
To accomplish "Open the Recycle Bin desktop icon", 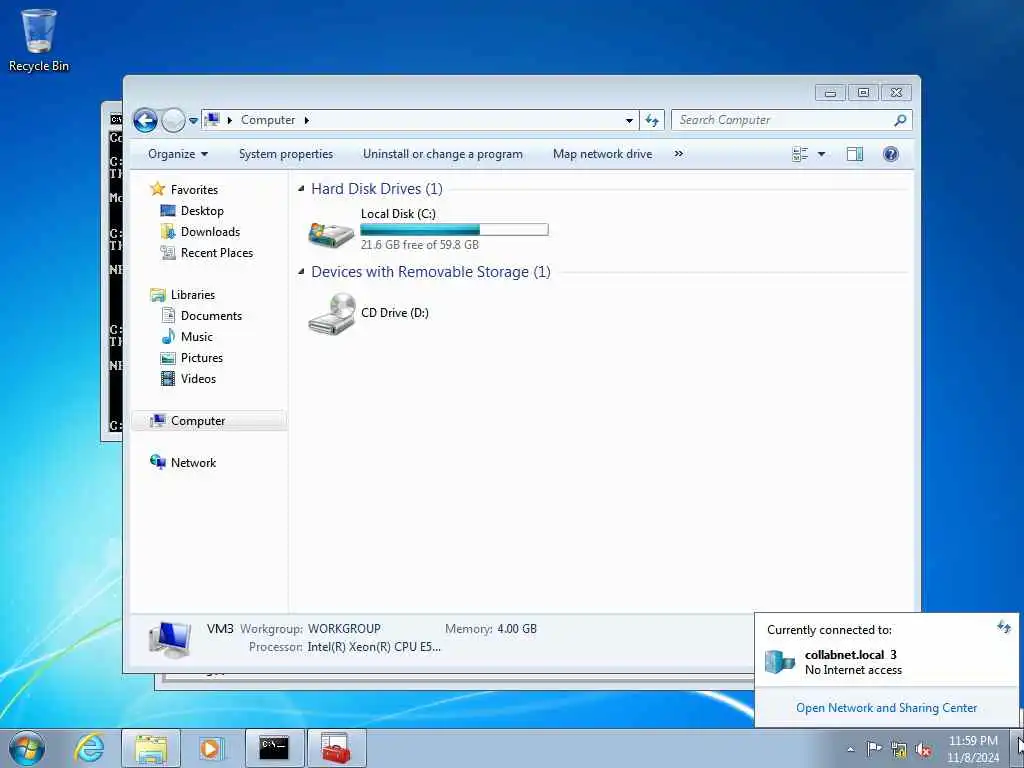I will coord(39,40).
